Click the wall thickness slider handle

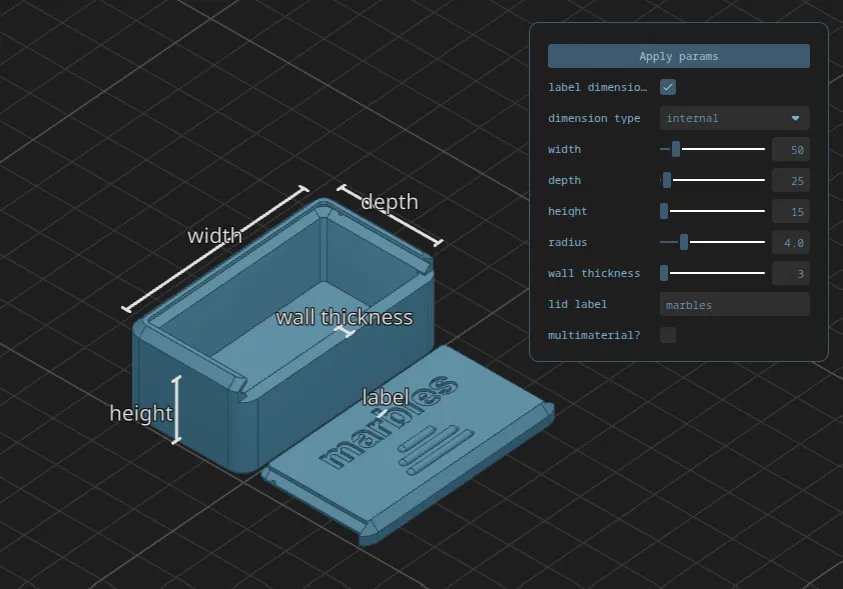click(x=664, y=273)
